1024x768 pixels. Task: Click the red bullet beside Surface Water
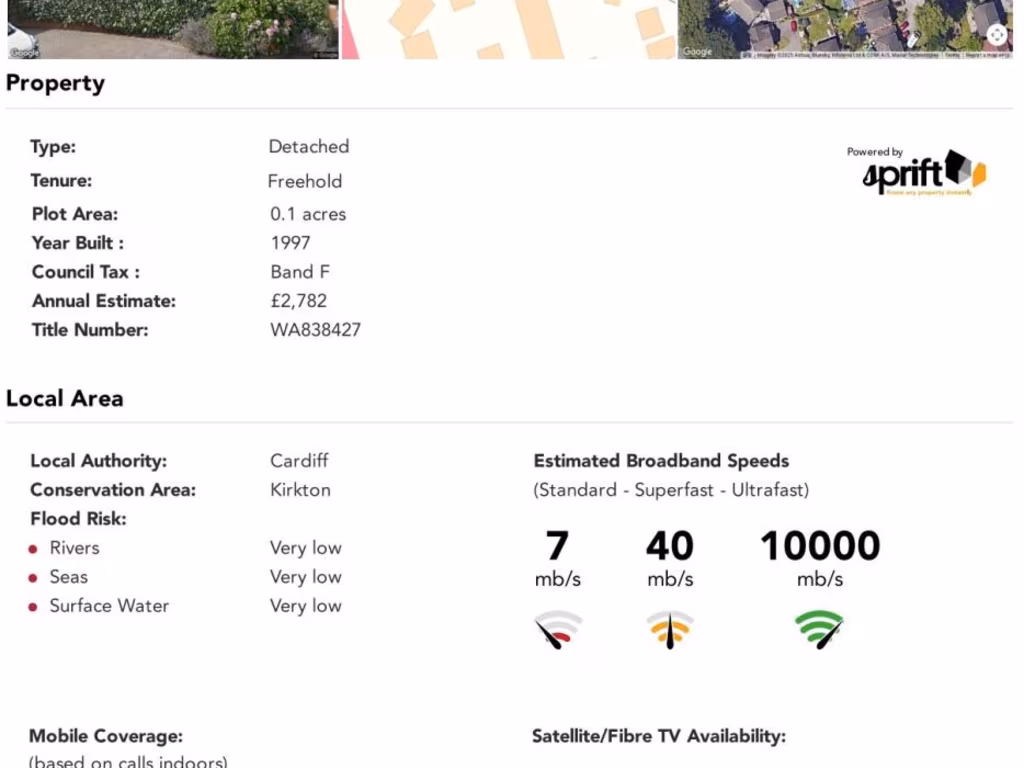coord(33,607)
